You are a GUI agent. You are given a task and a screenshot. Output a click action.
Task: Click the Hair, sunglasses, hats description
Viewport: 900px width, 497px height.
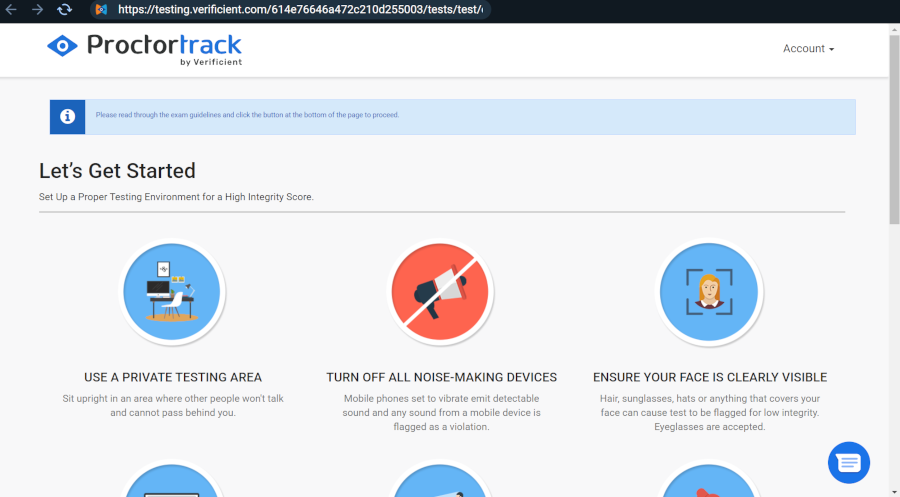[710, 413]
